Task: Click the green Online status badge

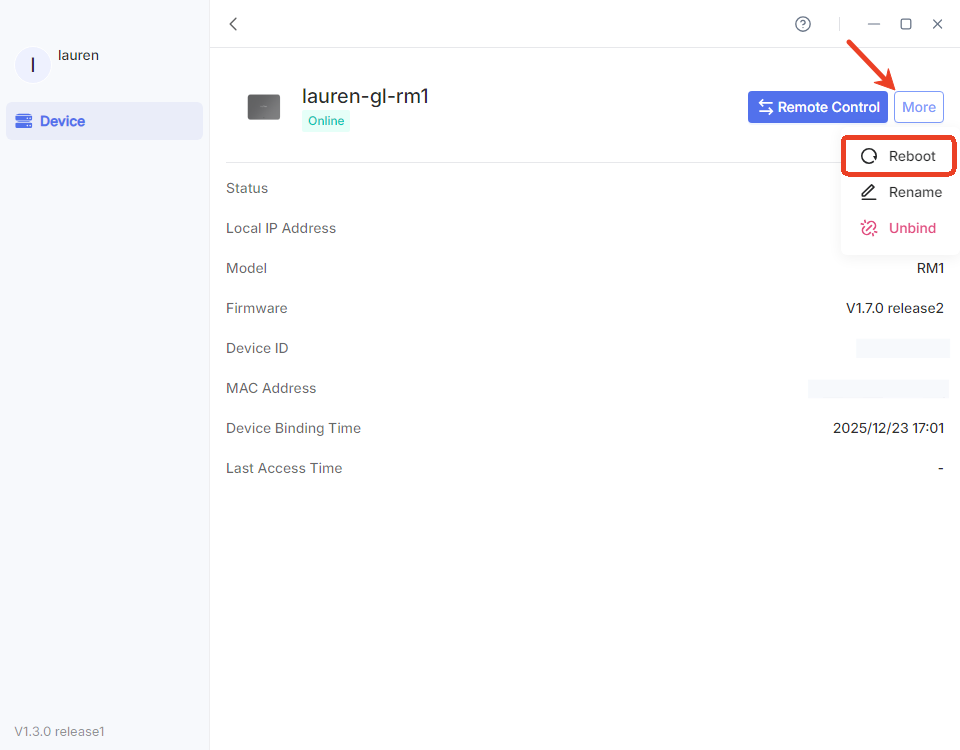Action: [326, 121]
